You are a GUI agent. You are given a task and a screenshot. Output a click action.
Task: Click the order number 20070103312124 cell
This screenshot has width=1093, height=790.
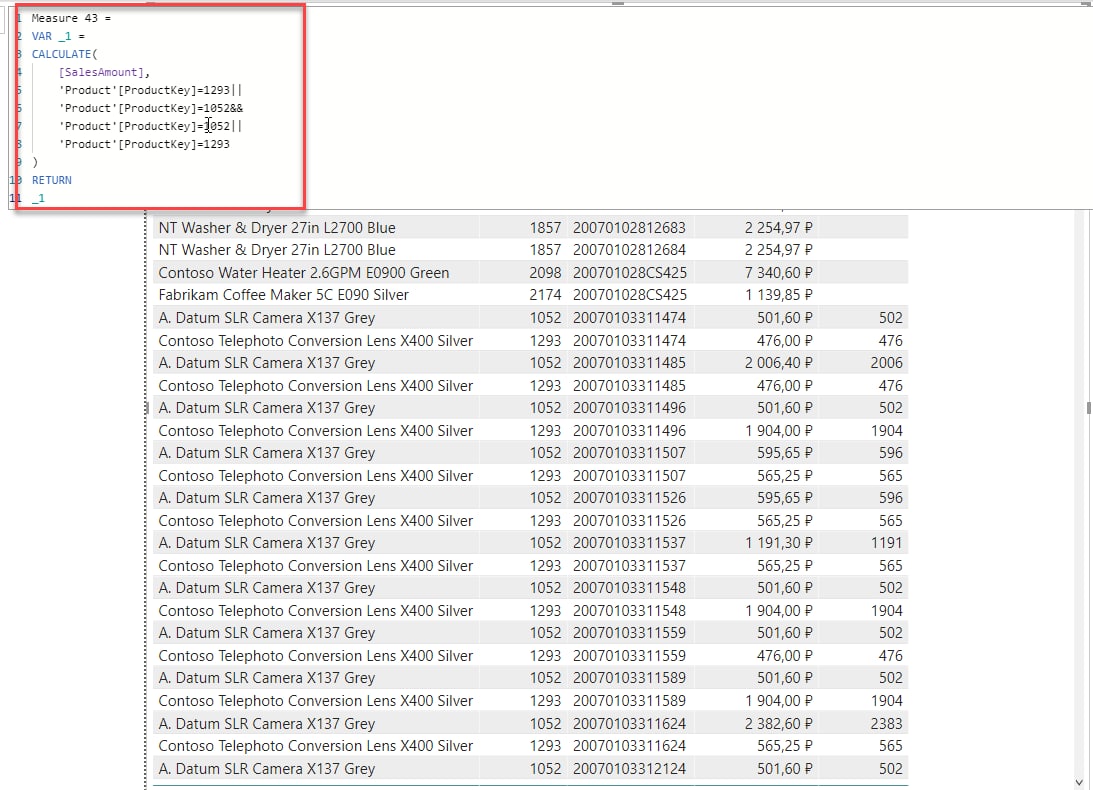coord(629,768)
